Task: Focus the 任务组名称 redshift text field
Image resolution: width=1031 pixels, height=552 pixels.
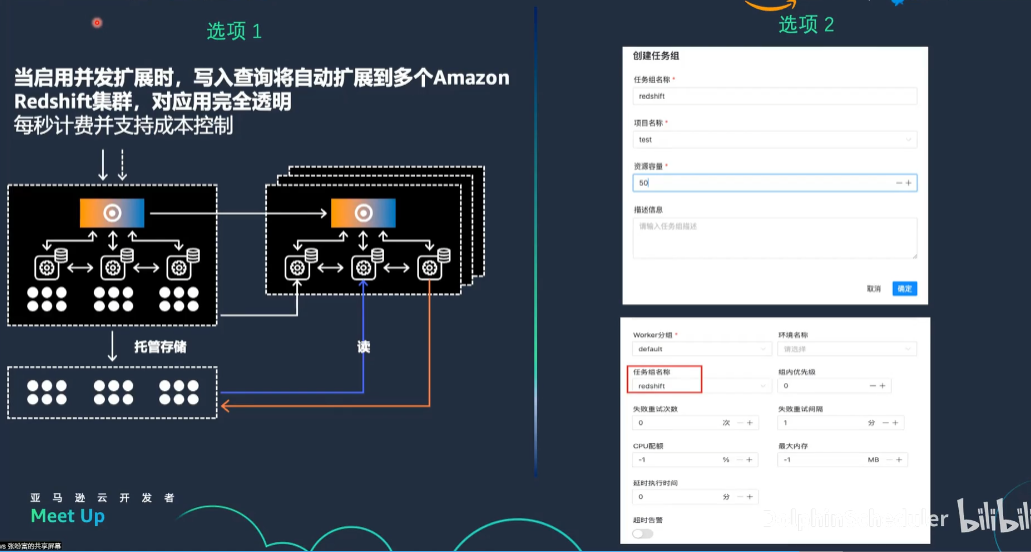Action: click(x=775, y=96)
